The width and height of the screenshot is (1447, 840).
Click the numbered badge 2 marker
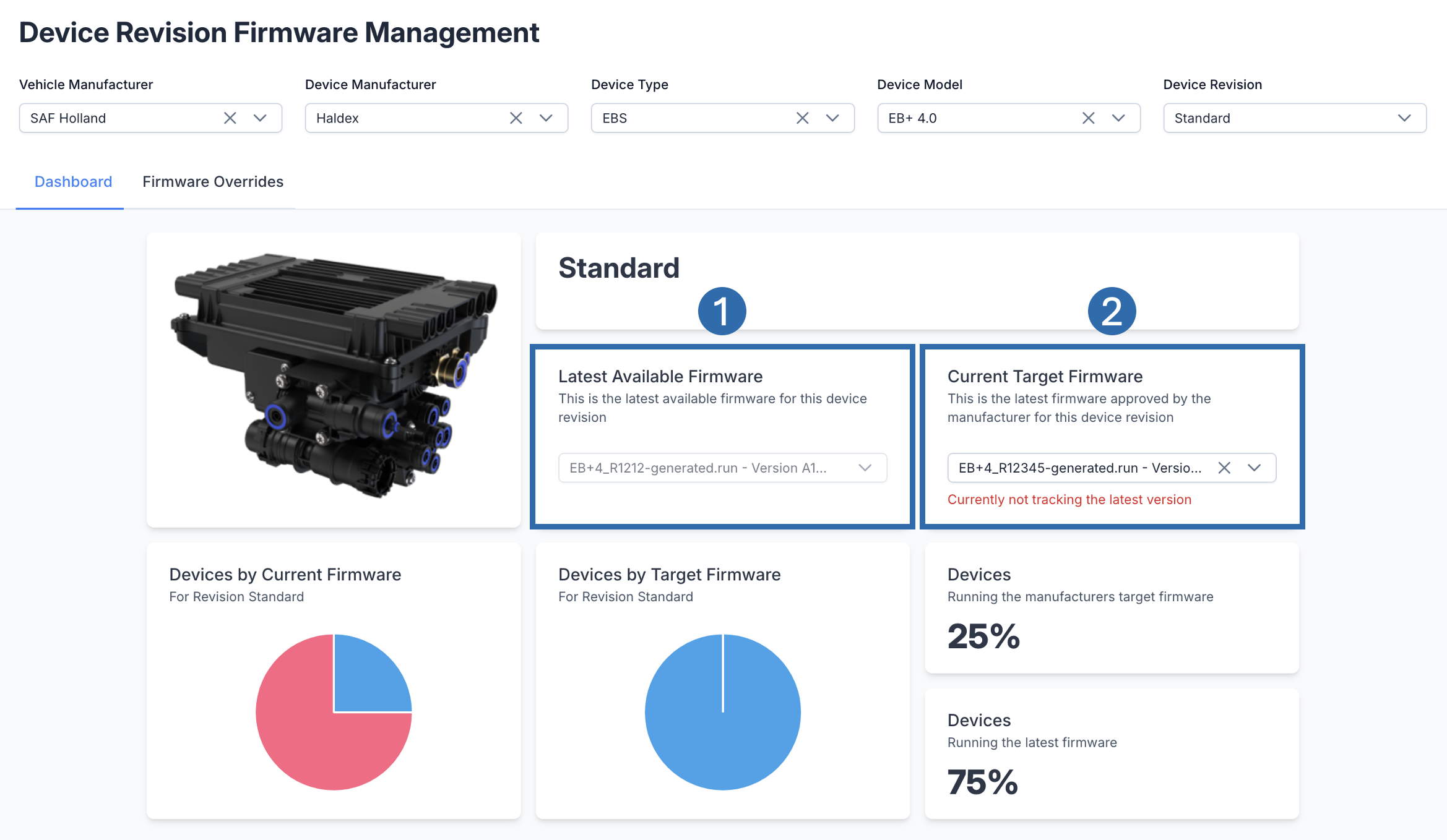coord(1112,311)
